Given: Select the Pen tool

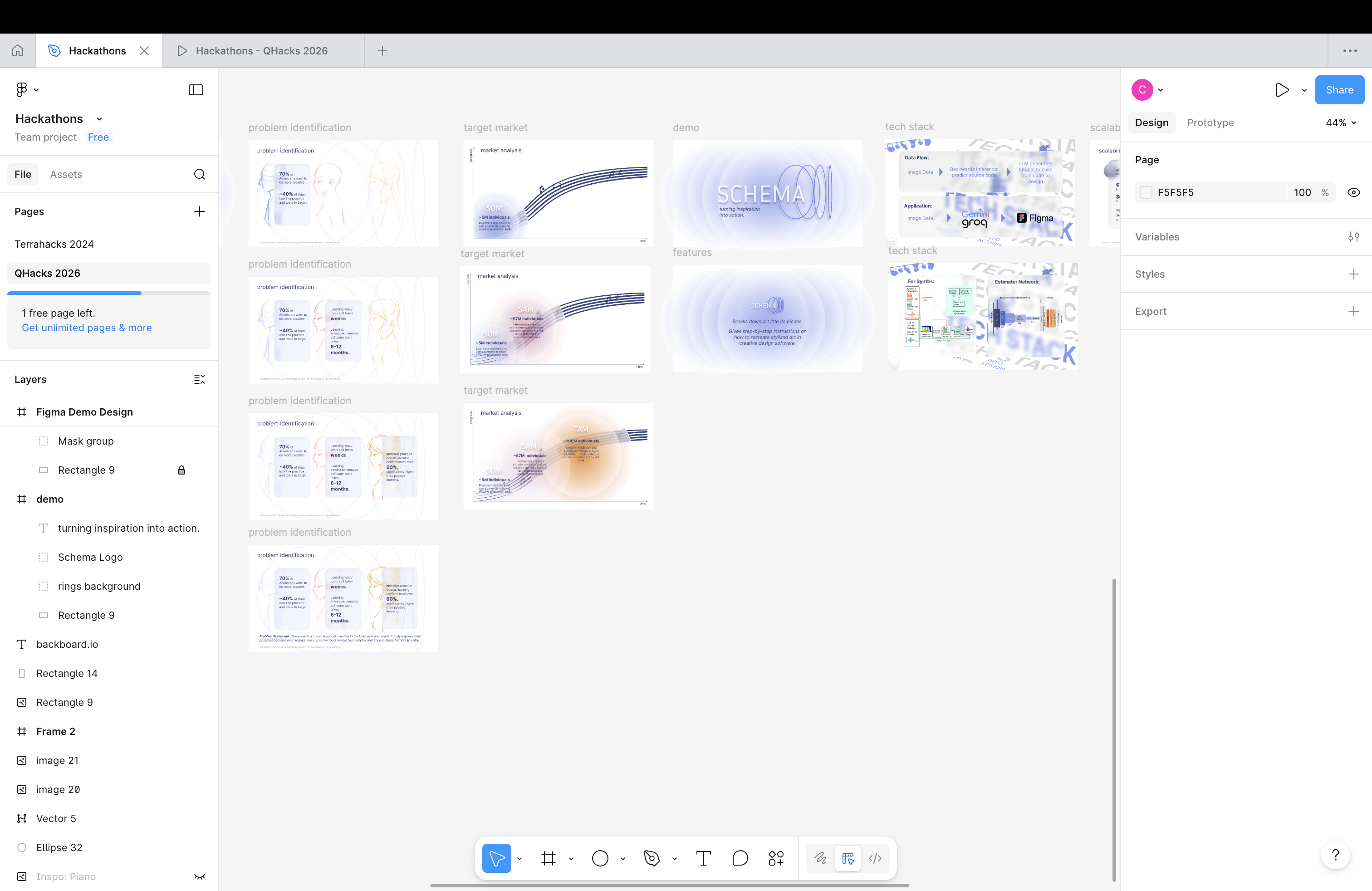Looking at the screenshot, I should coord(652,858).
